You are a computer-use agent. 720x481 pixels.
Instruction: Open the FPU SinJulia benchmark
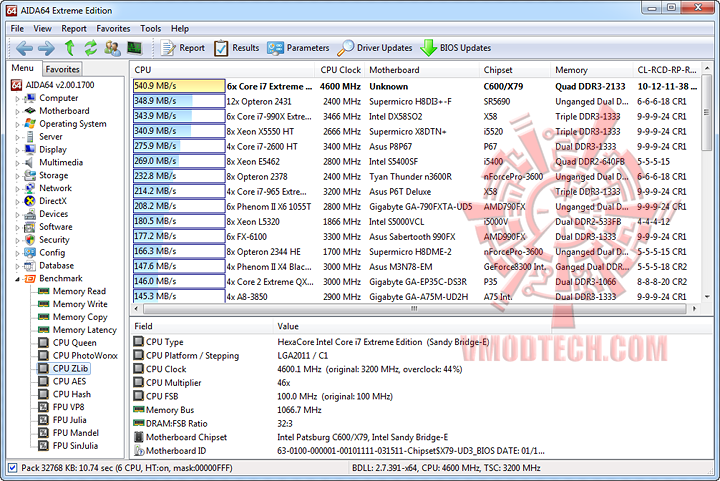coord(68,445)
